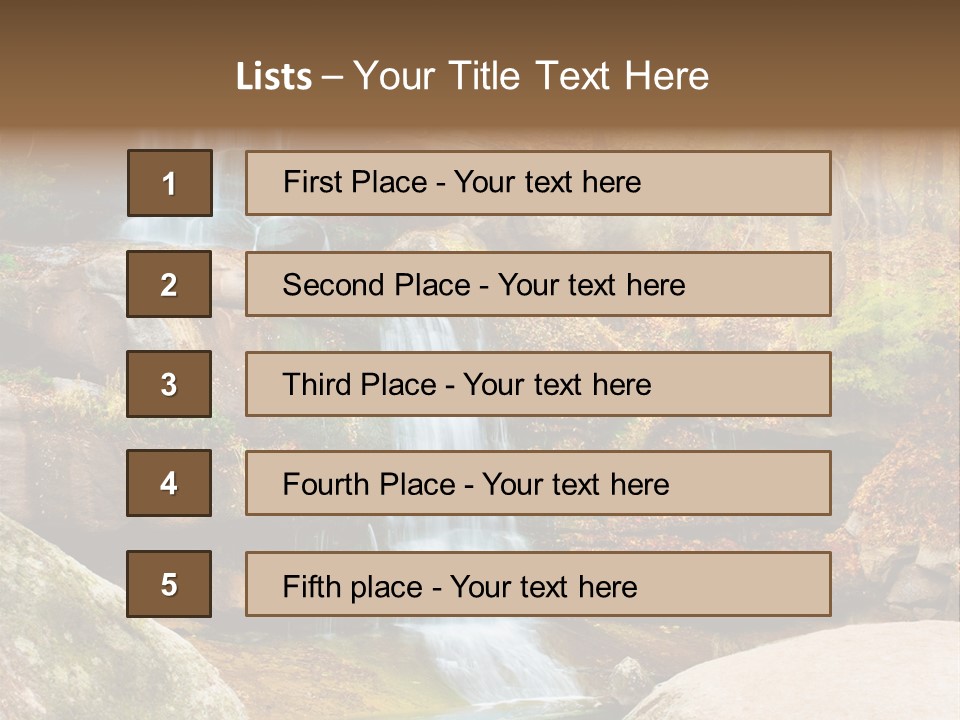
Task: Select the number 4 brown square
Action: coord(169,483)
